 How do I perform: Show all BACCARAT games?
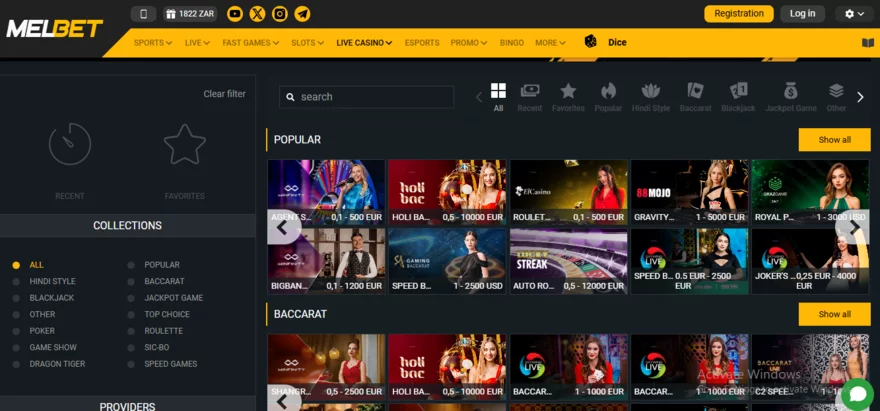[x=835, y=314]
